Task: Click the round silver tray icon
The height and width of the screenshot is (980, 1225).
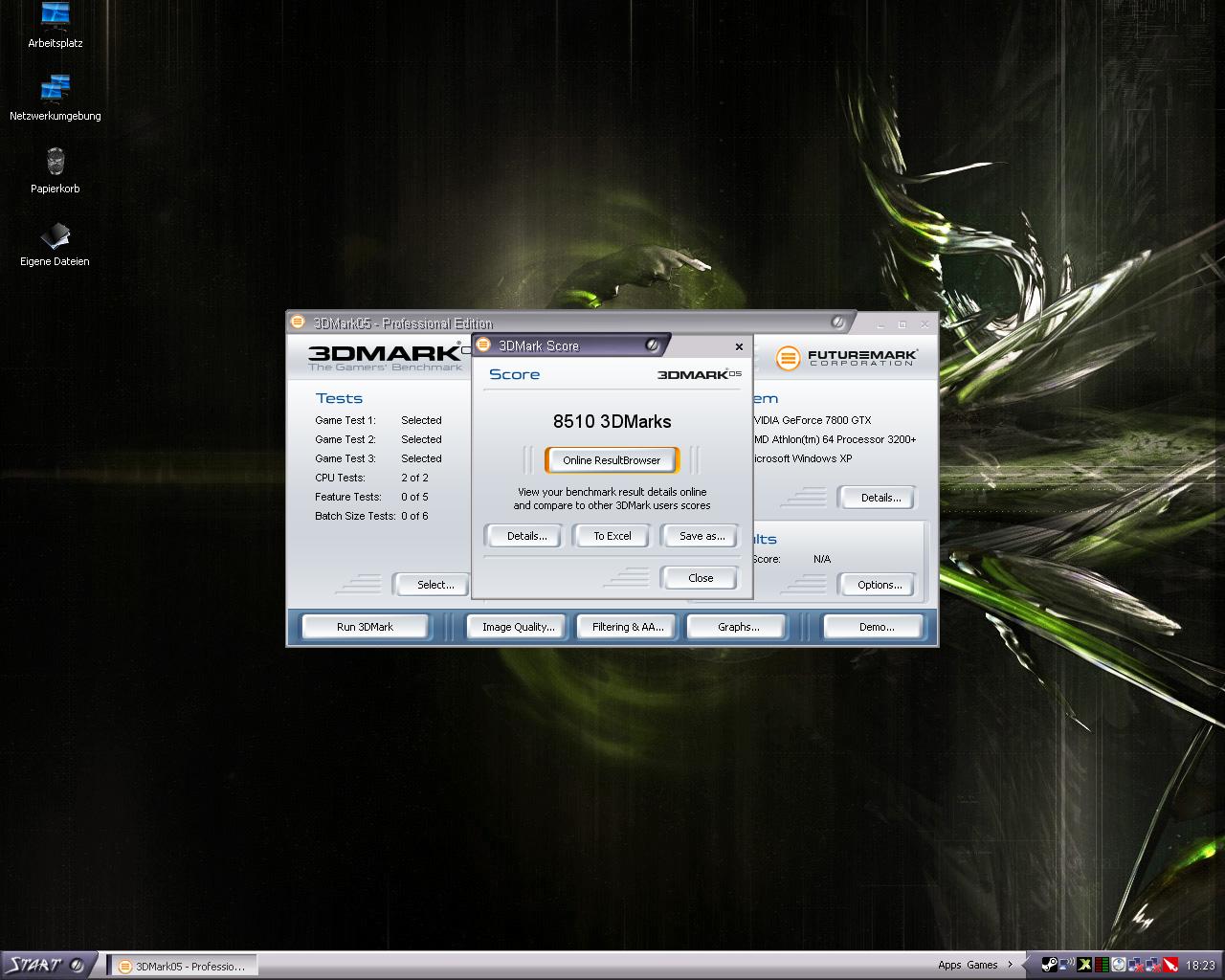Action: [x=1119, y=965]
